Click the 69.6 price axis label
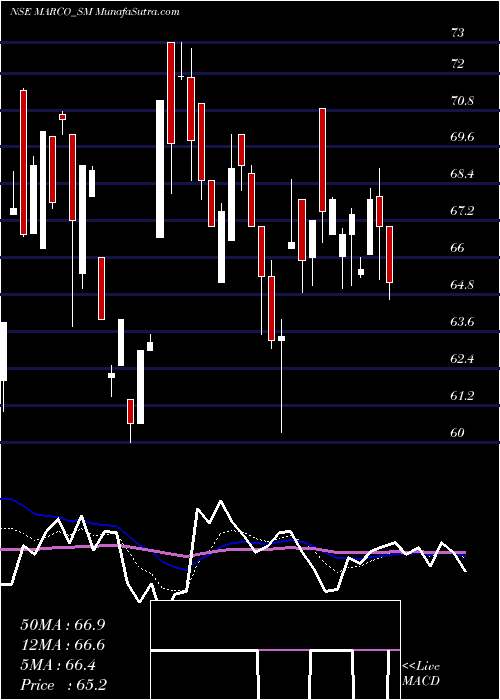 click(462, 137)
